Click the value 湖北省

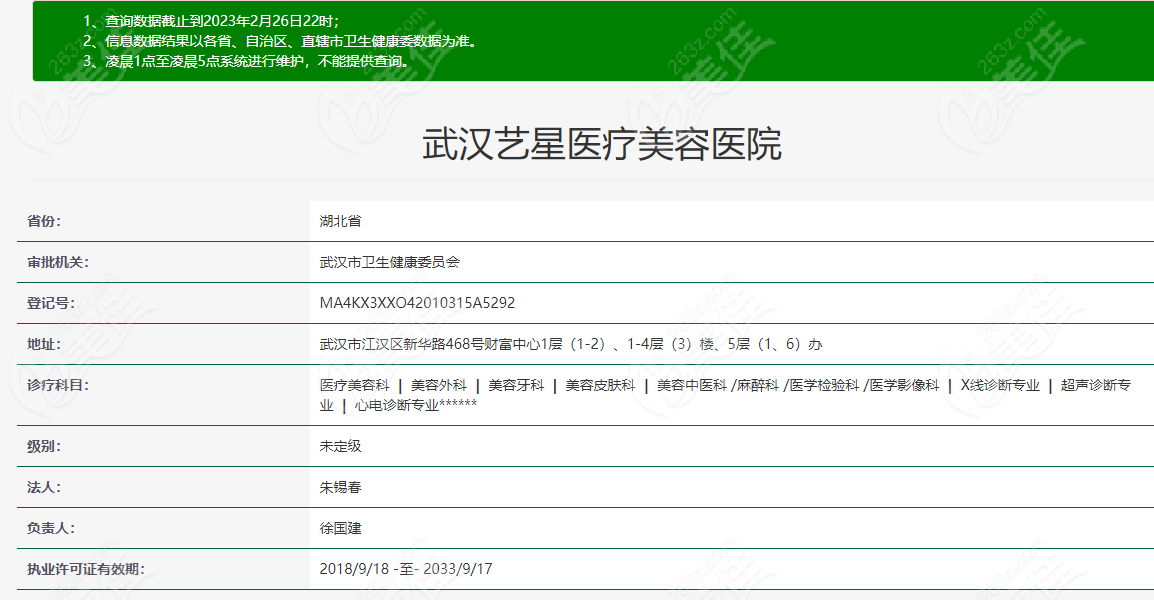pyautogui.click(x=340, y=221)
